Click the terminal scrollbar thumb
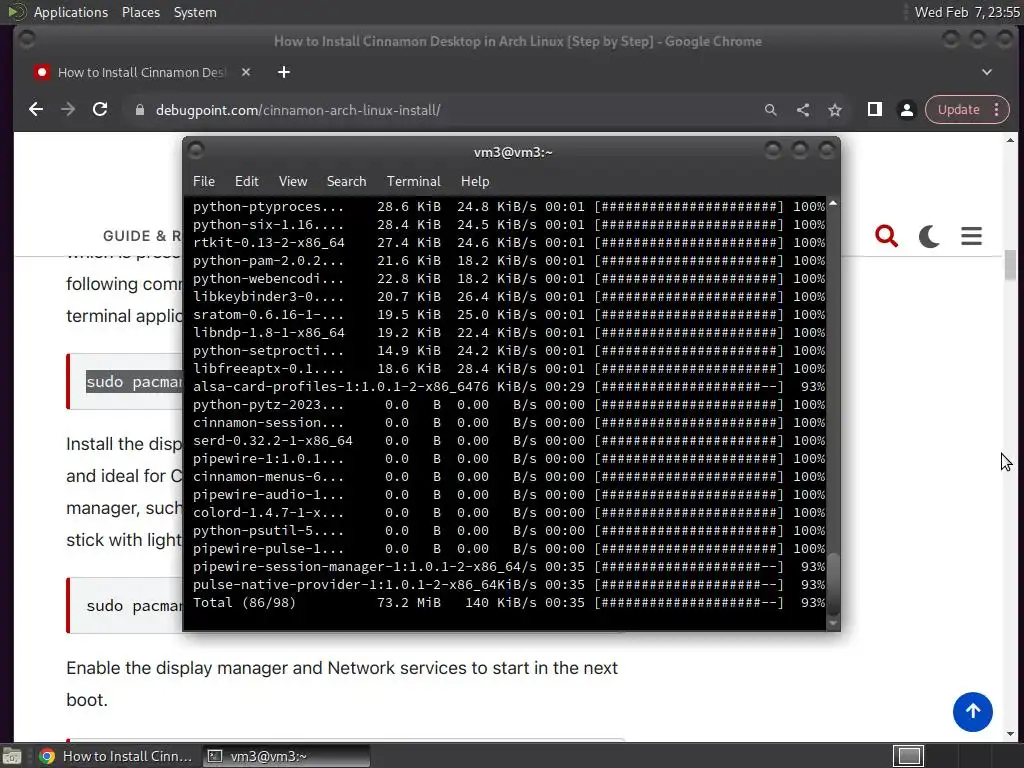Screen dimensions: 1024x768 tap(833, 584)
